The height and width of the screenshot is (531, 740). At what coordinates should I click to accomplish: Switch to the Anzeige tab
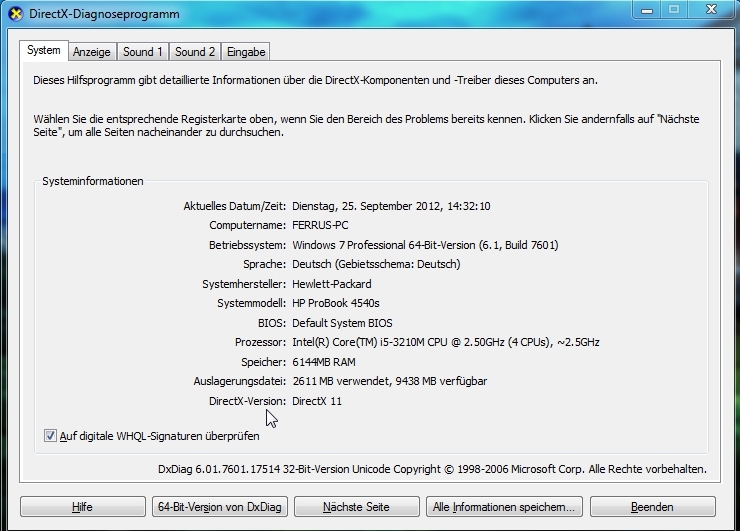coord(92,52)
